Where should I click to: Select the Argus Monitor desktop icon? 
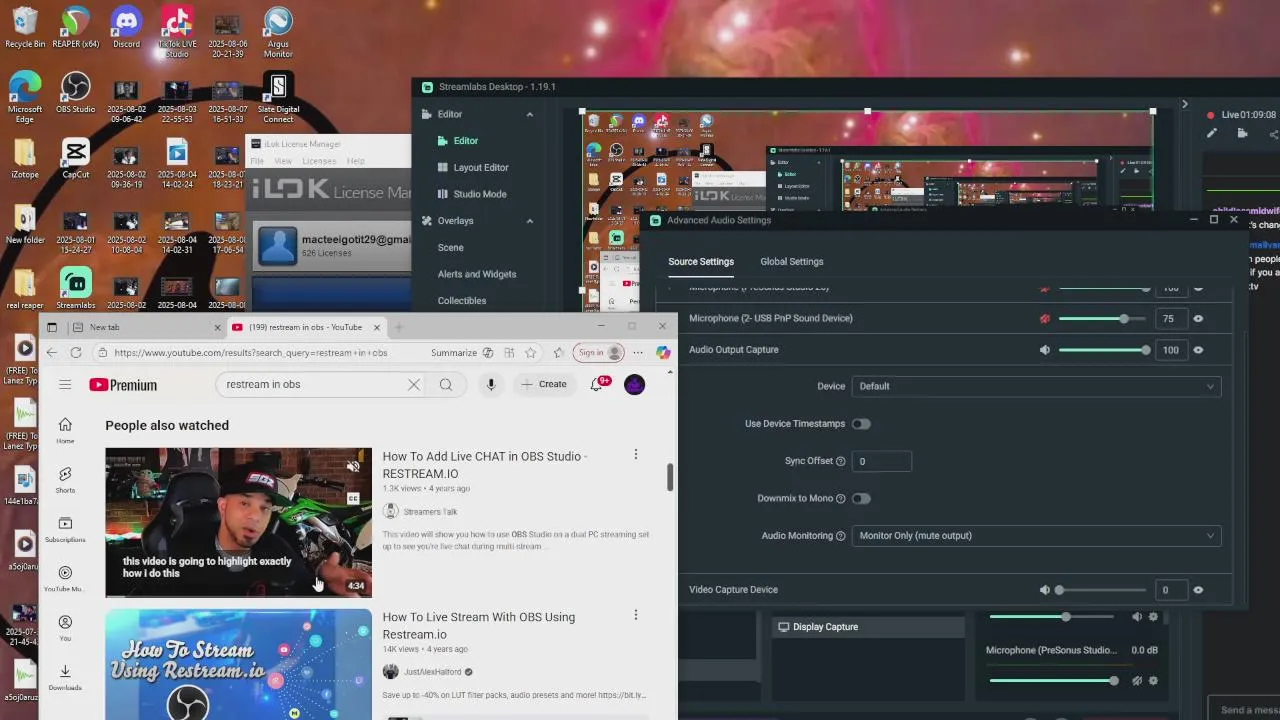[278, 31]
